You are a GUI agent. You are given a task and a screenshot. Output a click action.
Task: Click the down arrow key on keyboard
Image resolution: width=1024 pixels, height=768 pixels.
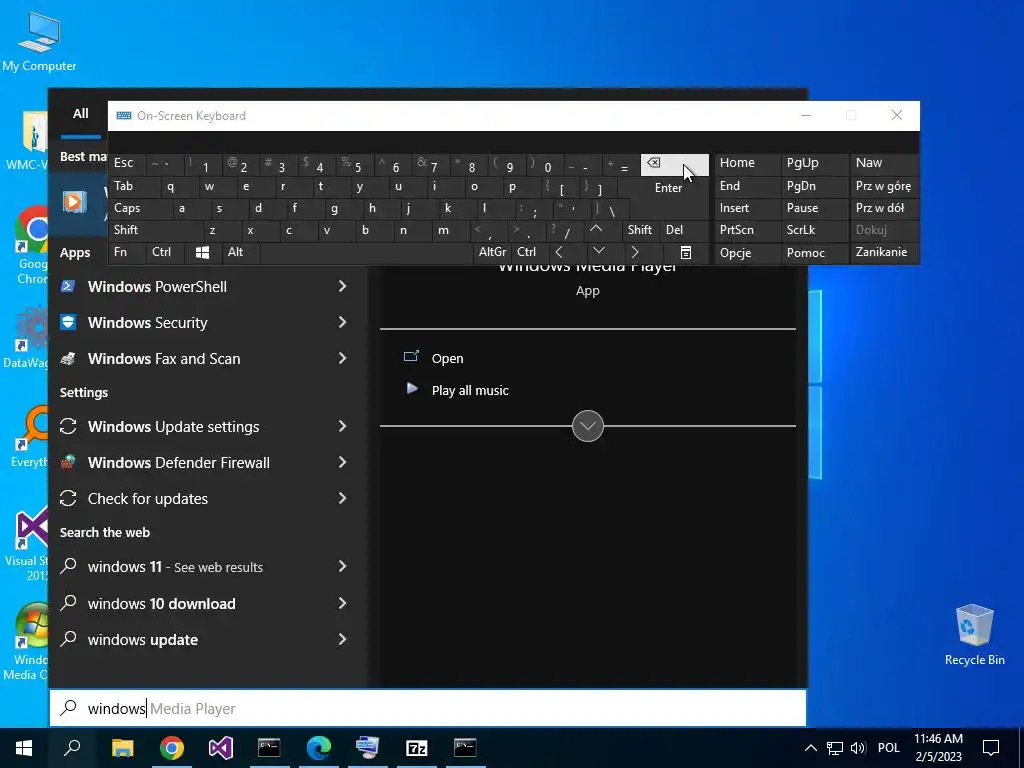tap(598, 251)
